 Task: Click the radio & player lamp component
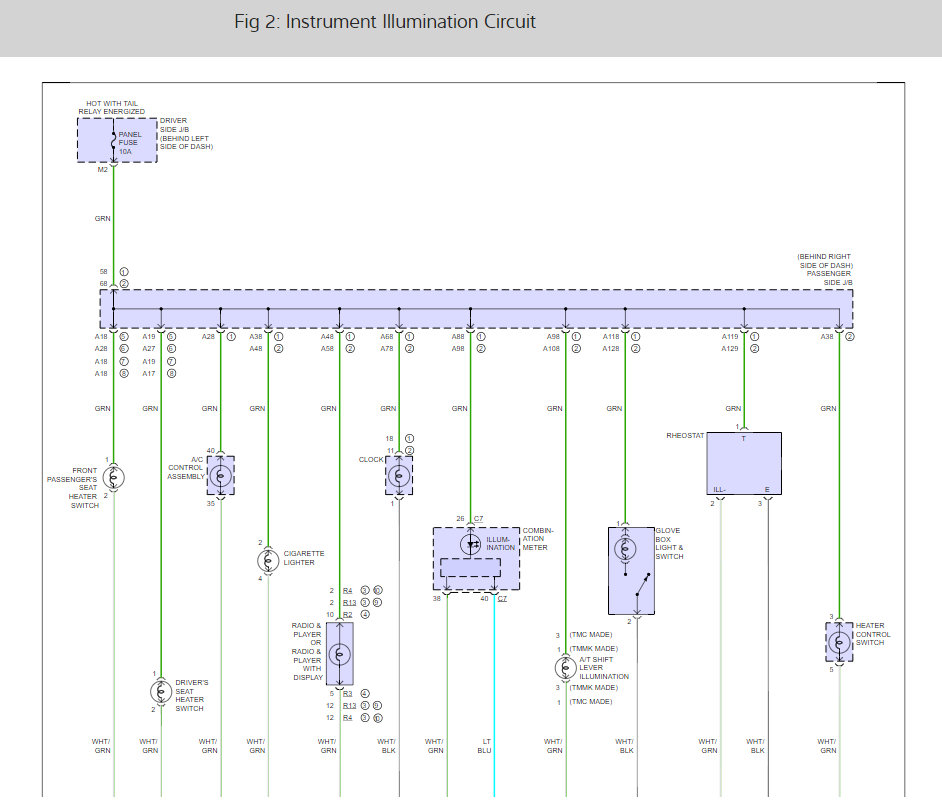[339, 654]
